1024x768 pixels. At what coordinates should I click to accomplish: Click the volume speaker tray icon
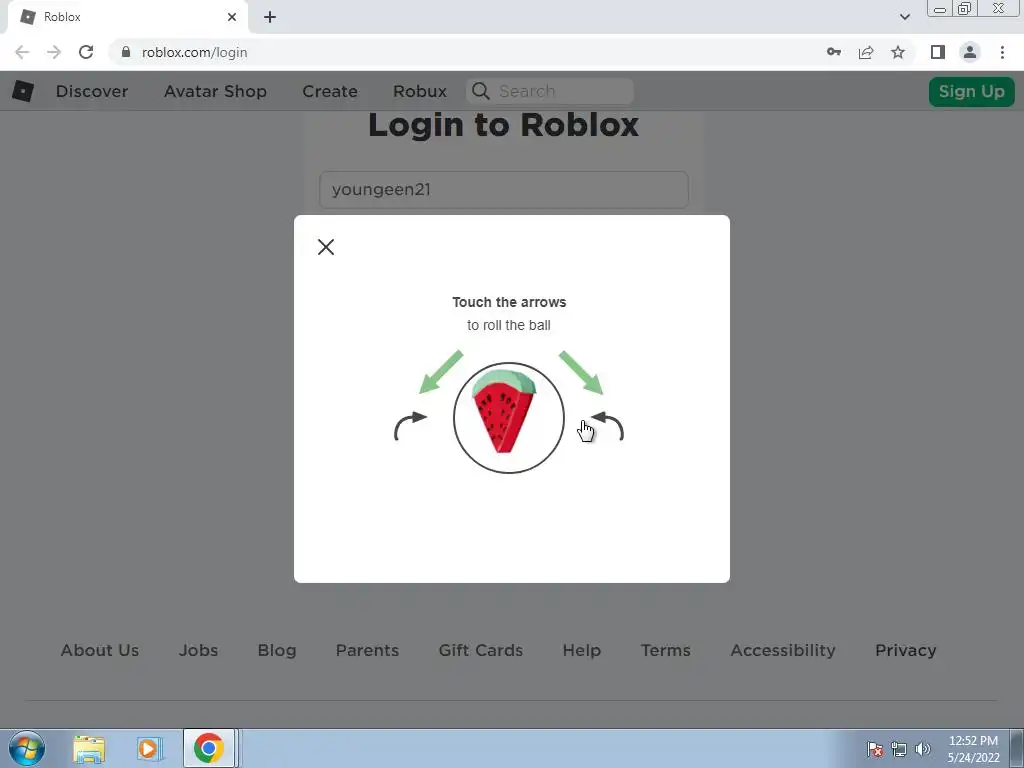coord(923,749)
